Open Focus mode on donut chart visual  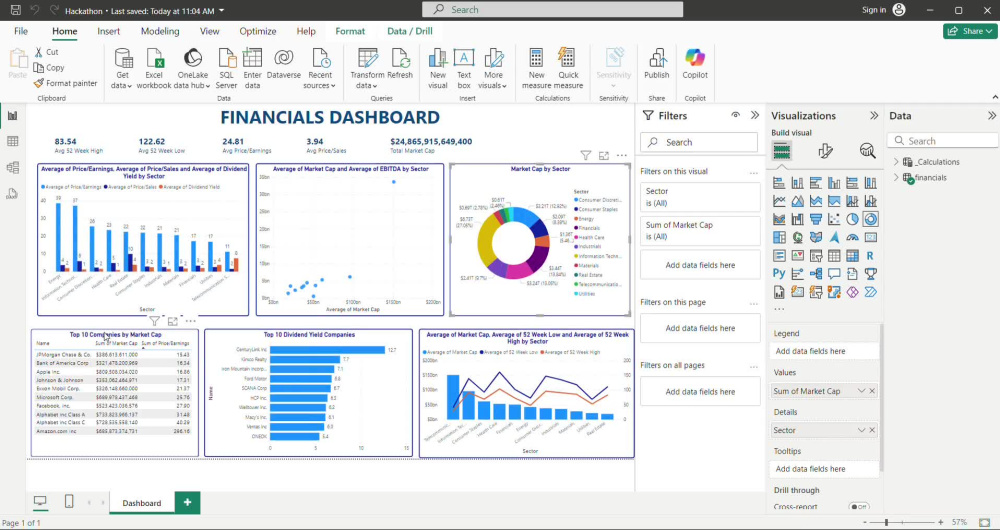tap(603, 155)
